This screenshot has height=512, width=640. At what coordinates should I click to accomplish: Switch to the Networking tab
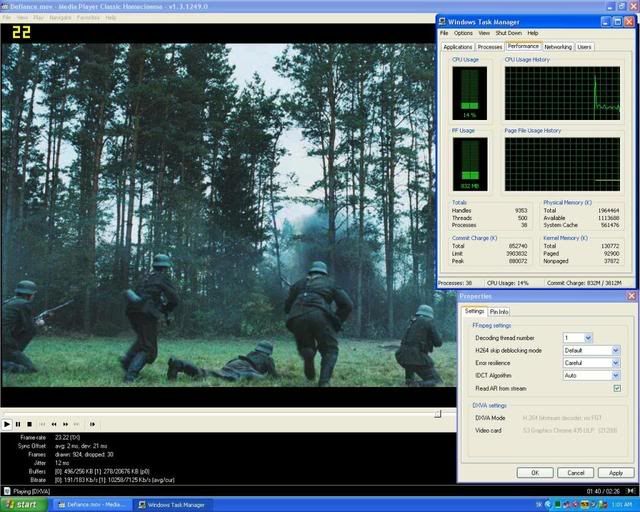[x=558, y=47]
